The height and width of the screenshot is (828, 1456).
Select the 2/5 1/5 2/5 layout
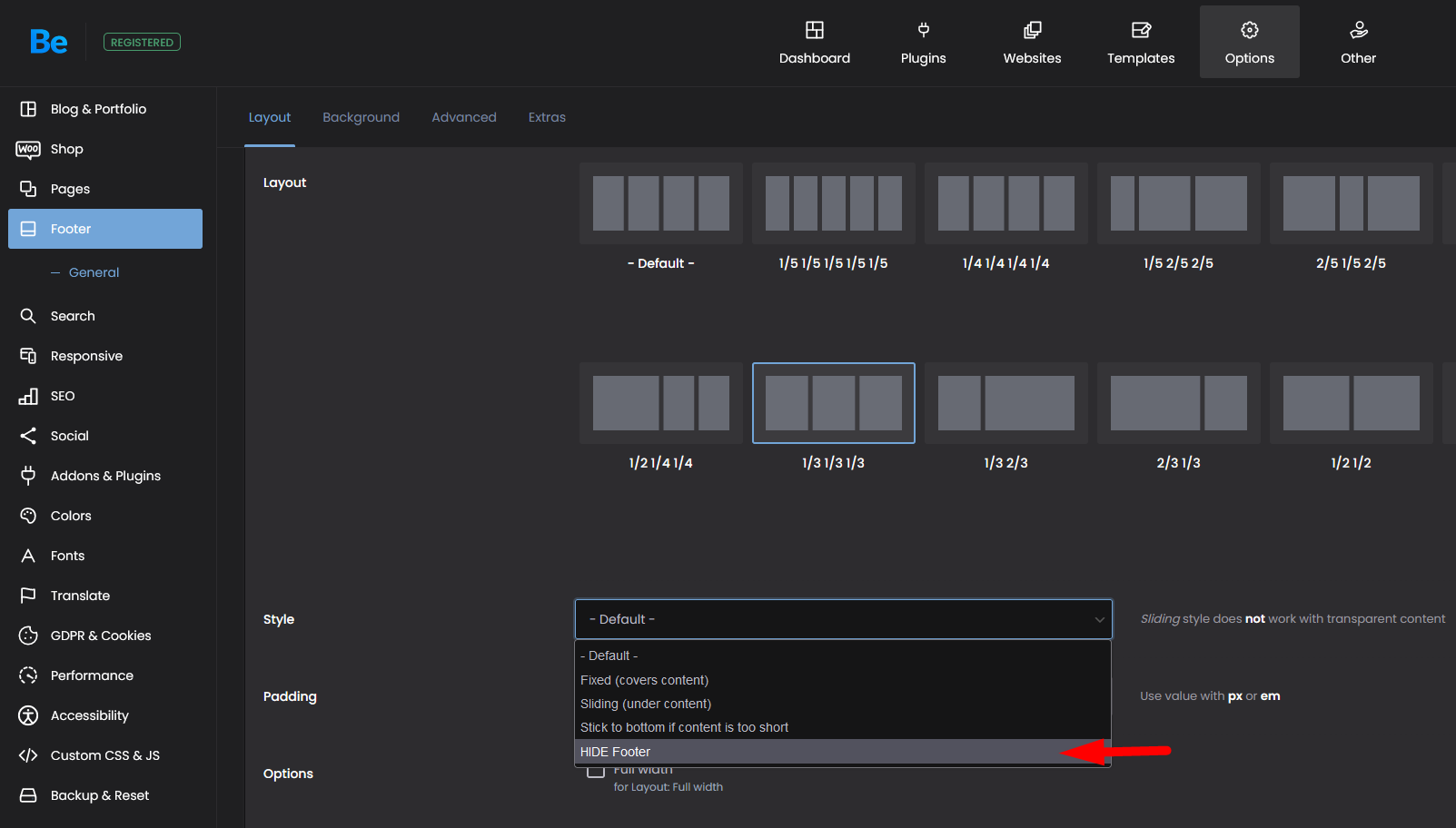tap(1352, 203)
